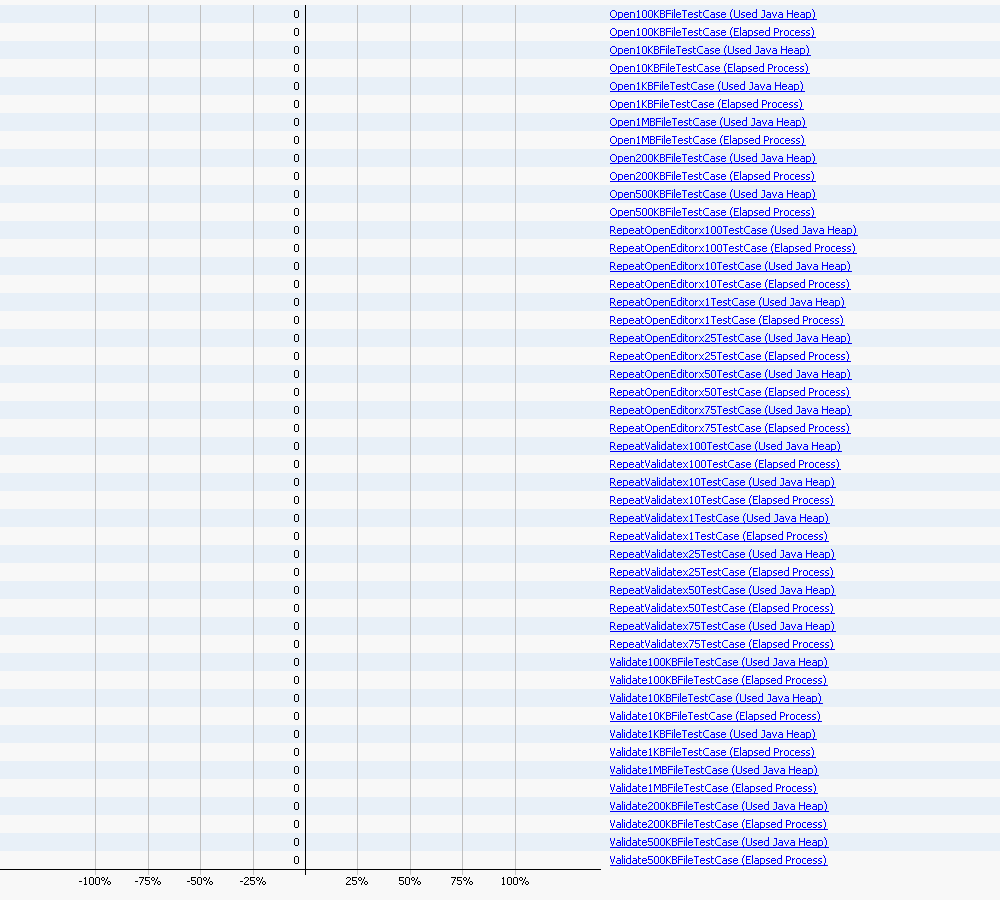This screenshot has width=1000, height=900.
Task: Open RepeatValidatex1TestCase (Used Java Heap) link
Action: click(x=719, y=518)
